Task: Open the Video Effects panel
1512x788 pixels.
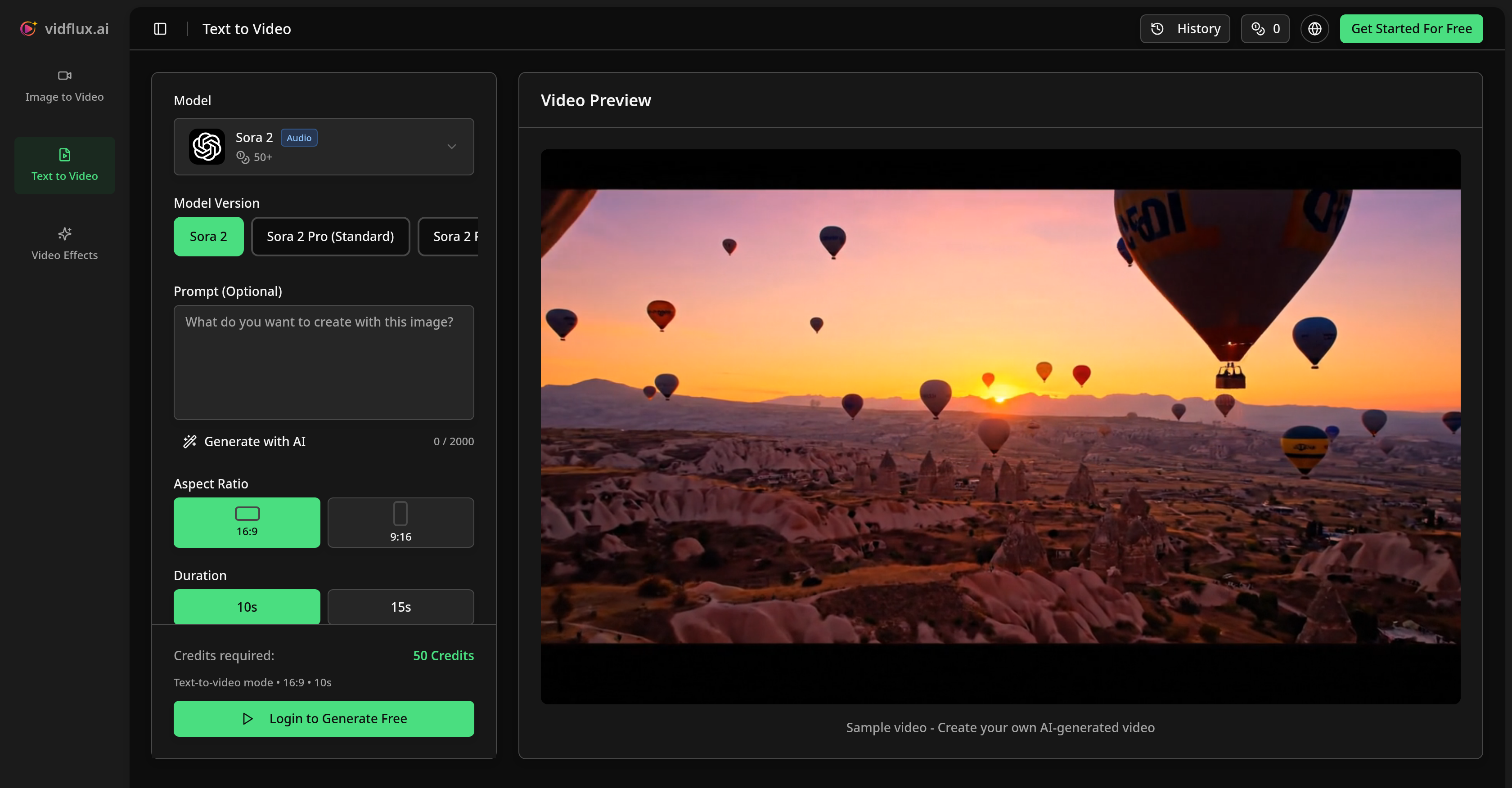Action: [x=64, y=243]
